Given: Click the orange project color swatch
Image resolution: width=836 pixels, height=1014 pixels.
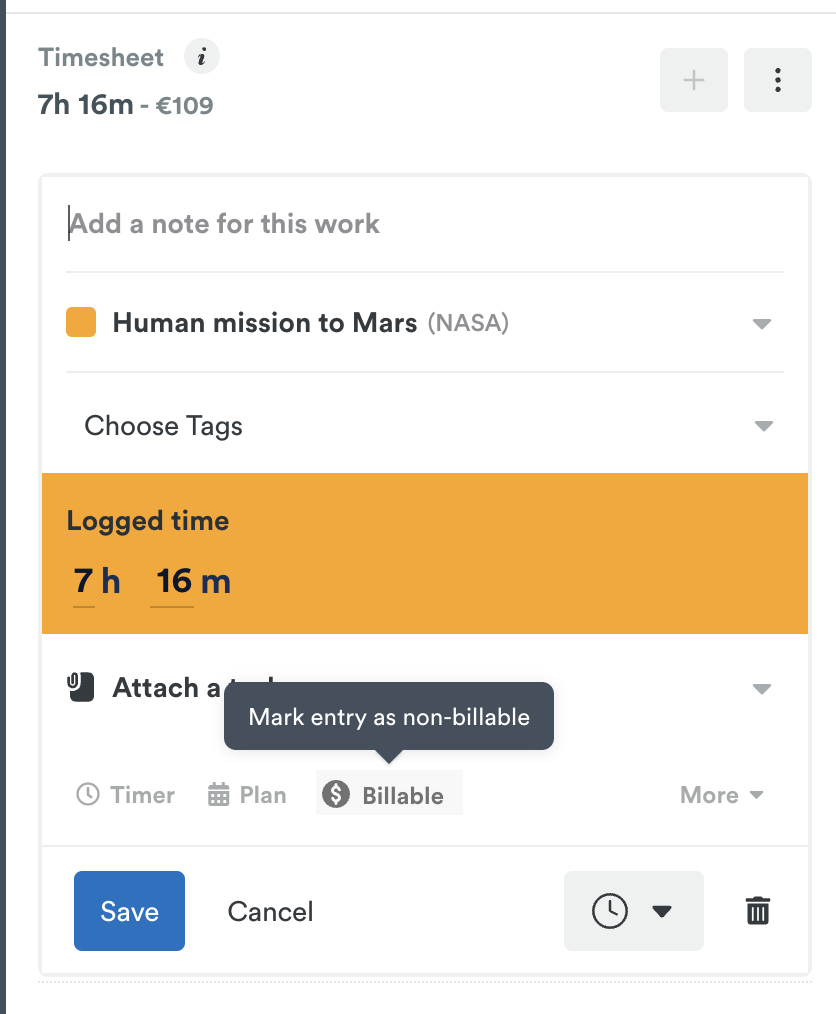Looking at the screenshot, I should 81,322.
